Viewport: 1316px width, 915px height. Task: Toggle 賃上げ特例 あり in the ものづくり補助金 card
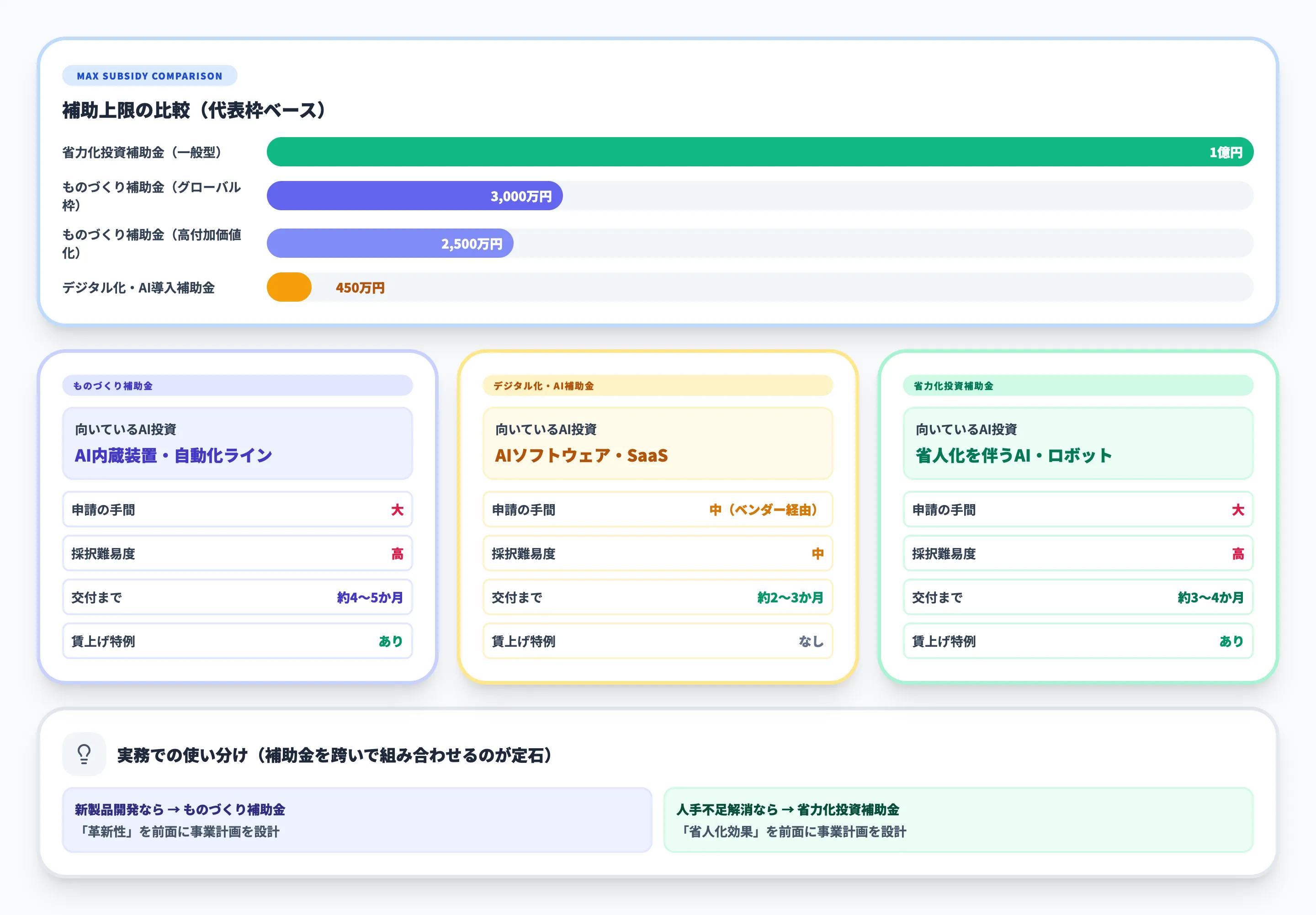(237, 641)
